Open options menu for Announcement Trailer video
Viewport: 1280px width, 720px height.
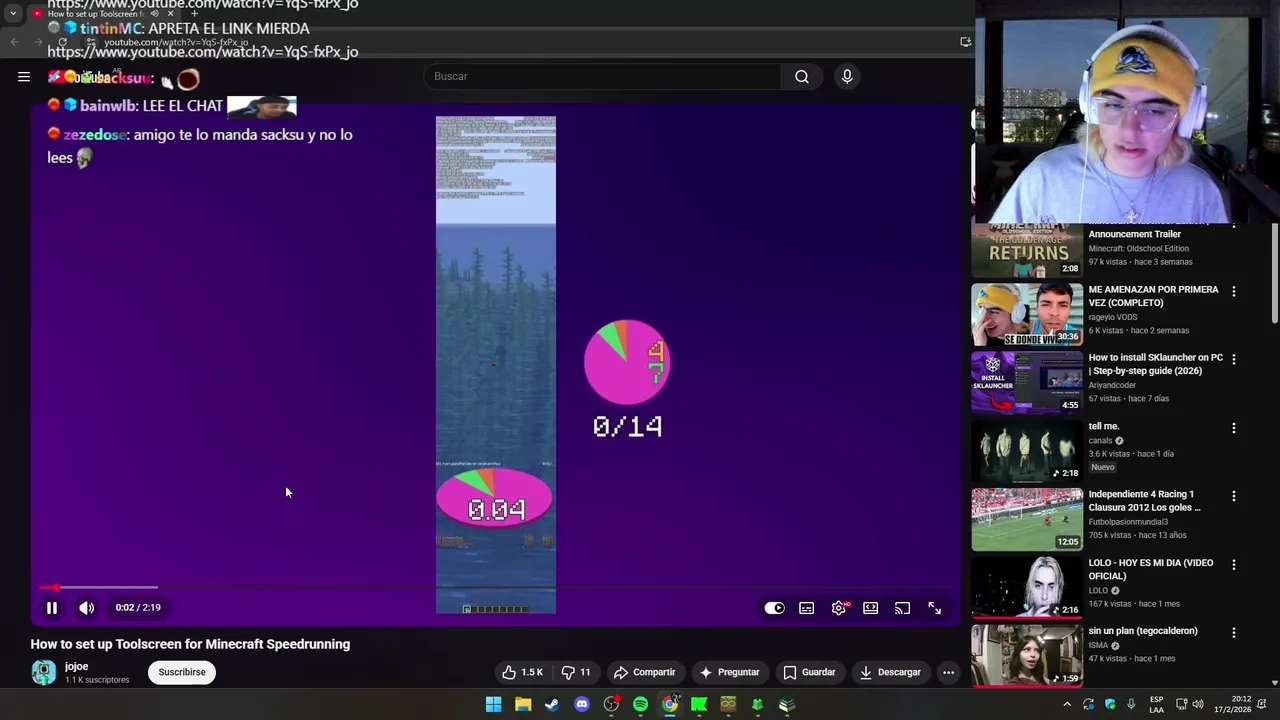pyautogui.click(x=1233, y=227)
